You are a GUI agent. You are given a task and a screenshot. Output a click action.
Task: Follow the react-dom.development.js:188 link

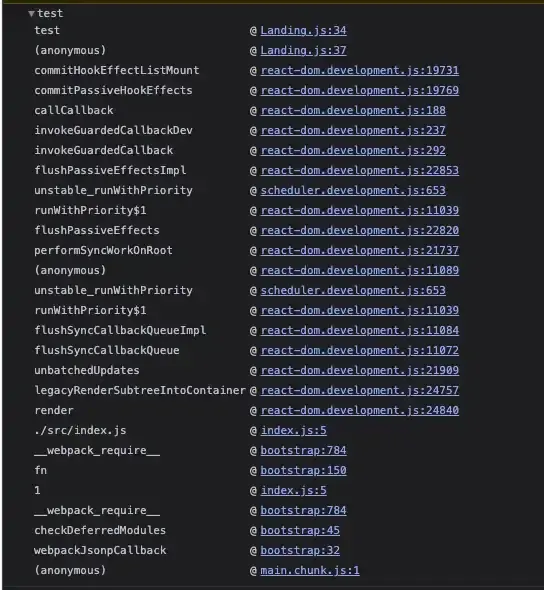353,110
